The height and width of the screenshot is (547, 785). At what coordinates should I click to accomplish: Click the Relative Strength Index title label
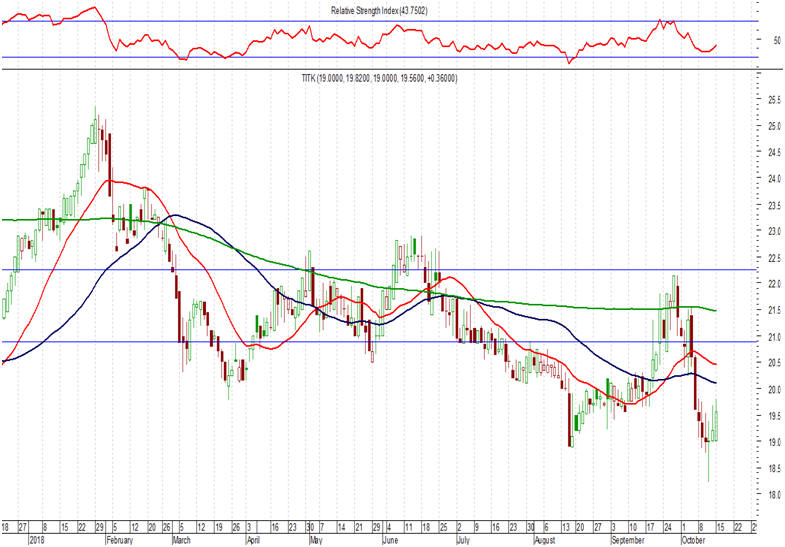click(x=379, y=10)
